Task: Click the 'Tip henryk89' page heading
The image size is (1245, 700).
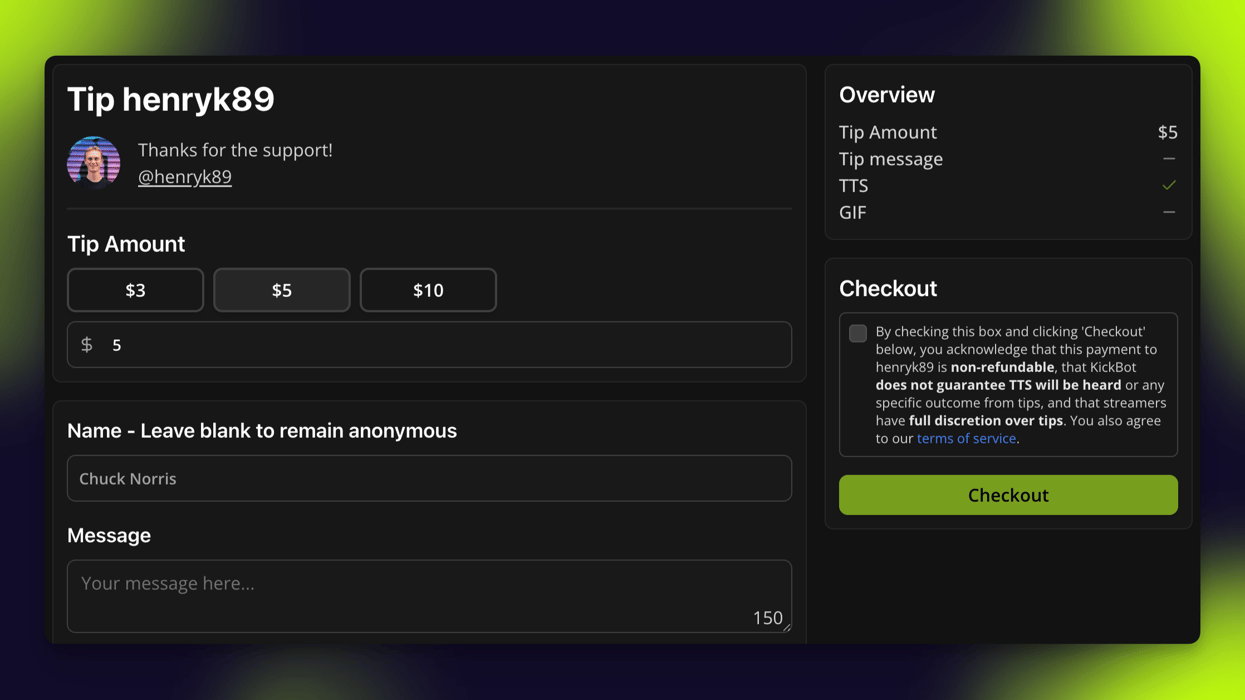Action: pos(171,99)
